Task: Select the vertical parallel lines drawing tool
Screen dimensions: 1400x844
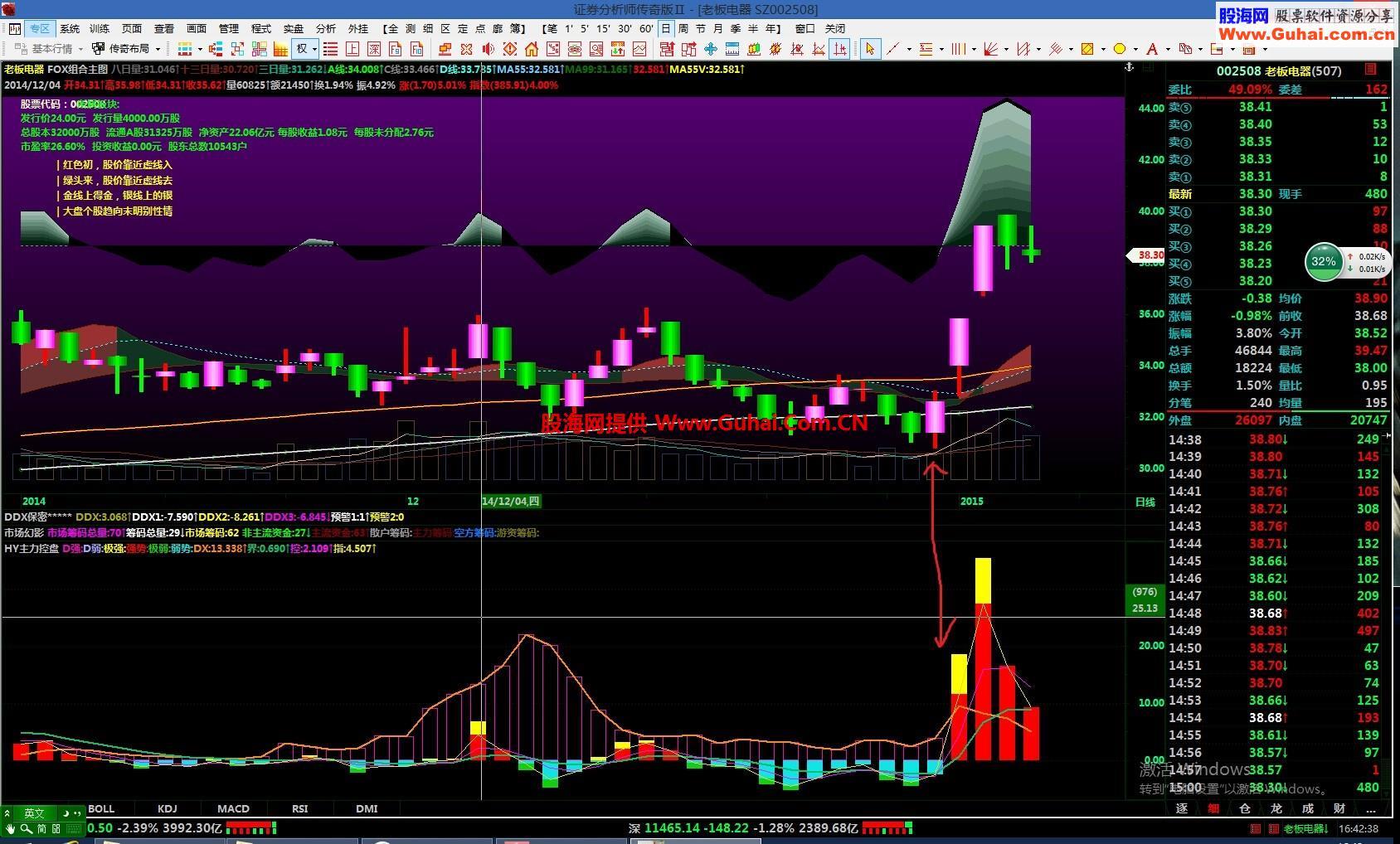Action: point(958,49)
